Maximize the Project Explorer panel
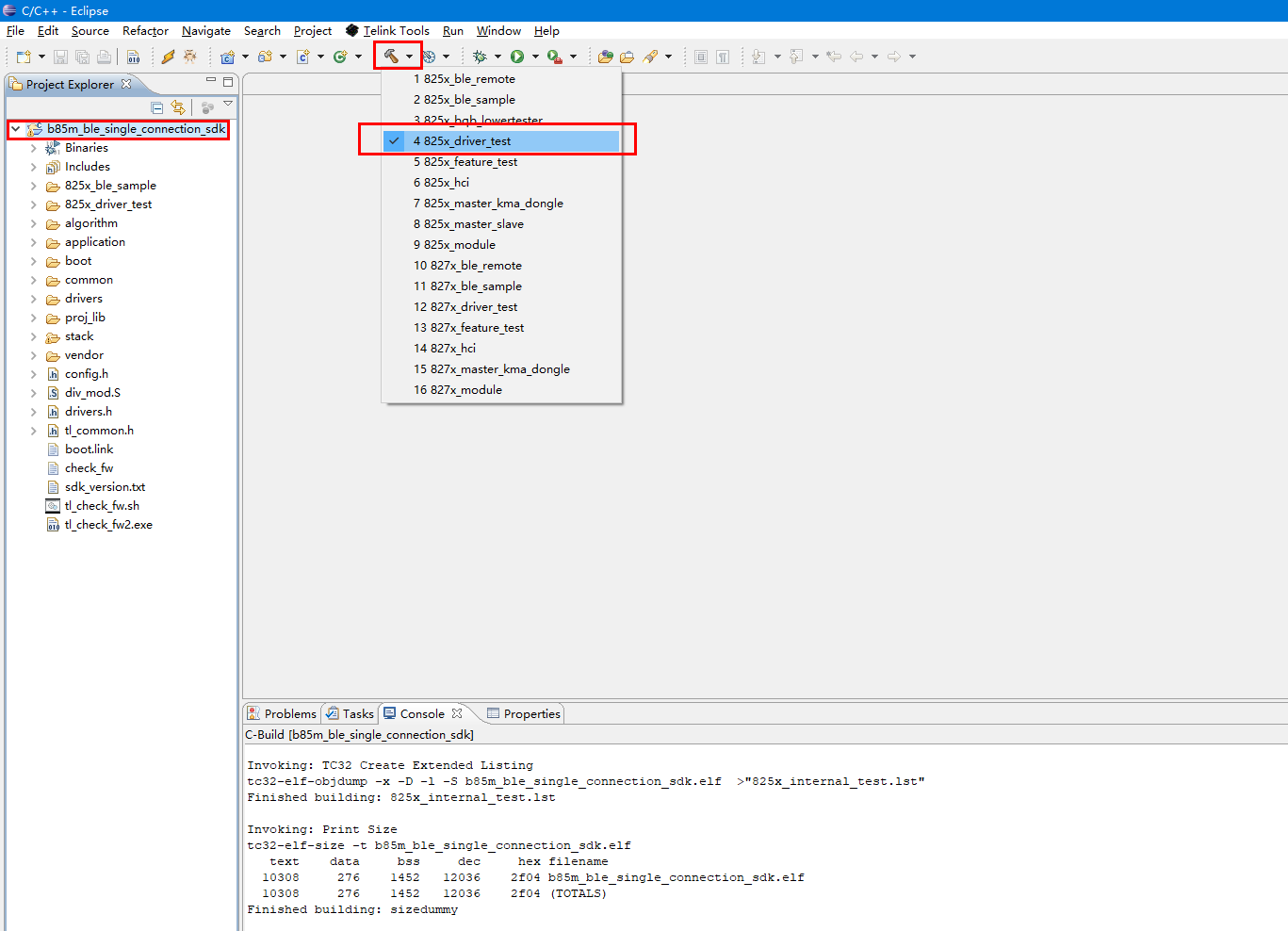 pyautogui.click(x=228, y=82)
